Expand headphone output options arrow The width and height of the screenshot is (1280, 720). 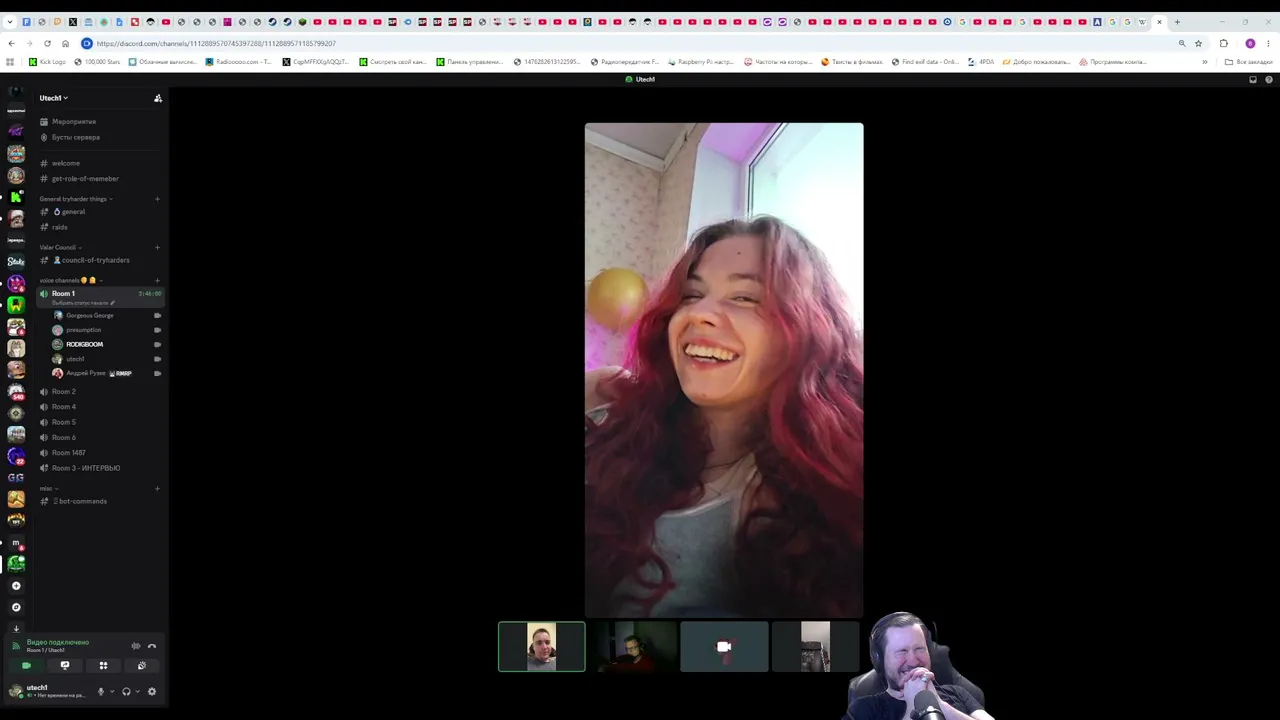click(138, 691)
